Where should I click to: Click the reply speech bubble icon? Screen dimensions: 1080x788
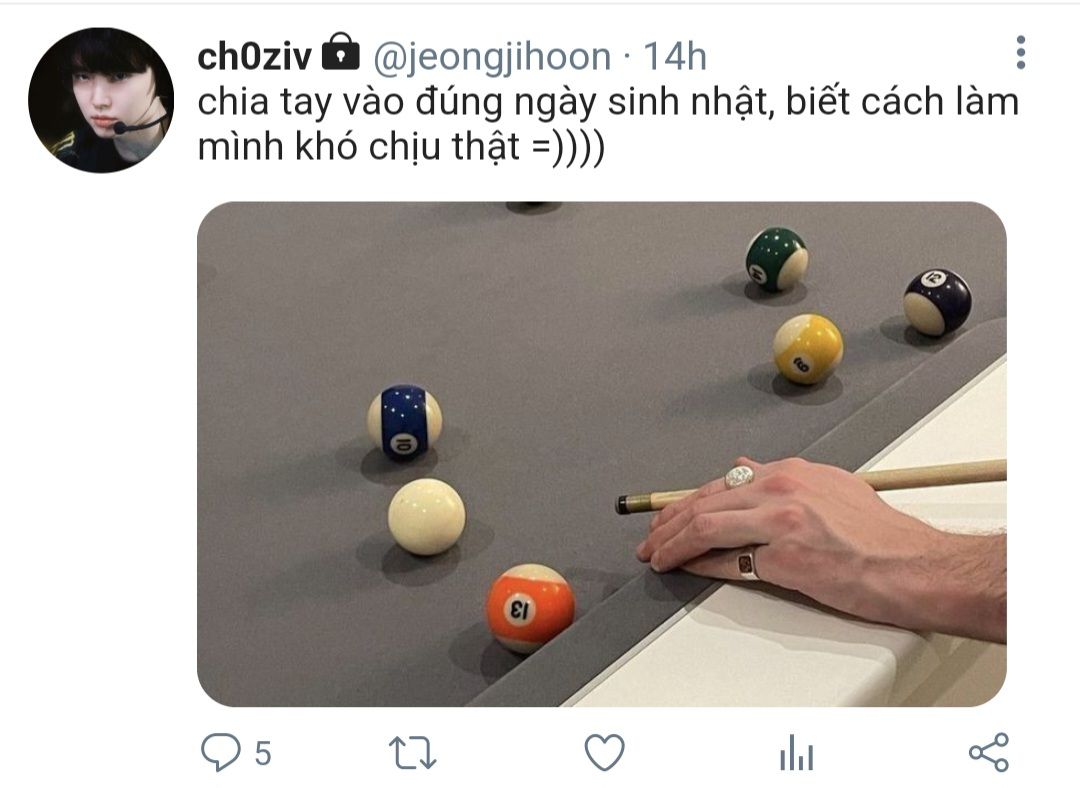pyautogui.click(x=220, y=751)
